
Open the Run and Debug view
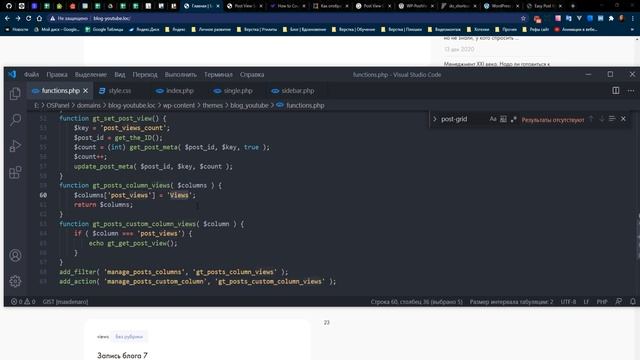[x=15, y=146]
